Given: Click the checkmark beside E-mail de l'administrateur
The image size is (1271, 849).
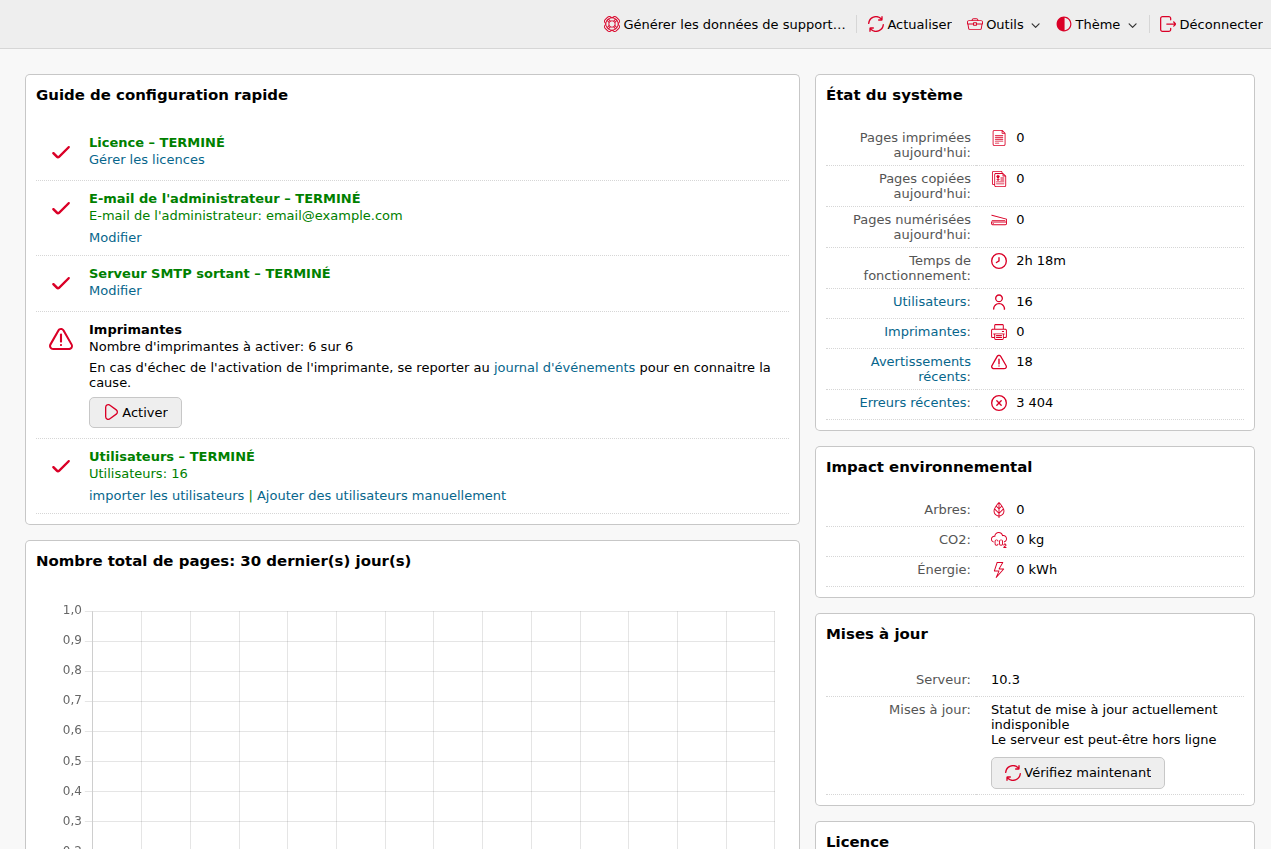Looking at the screenshot, I should coord(61,208).
